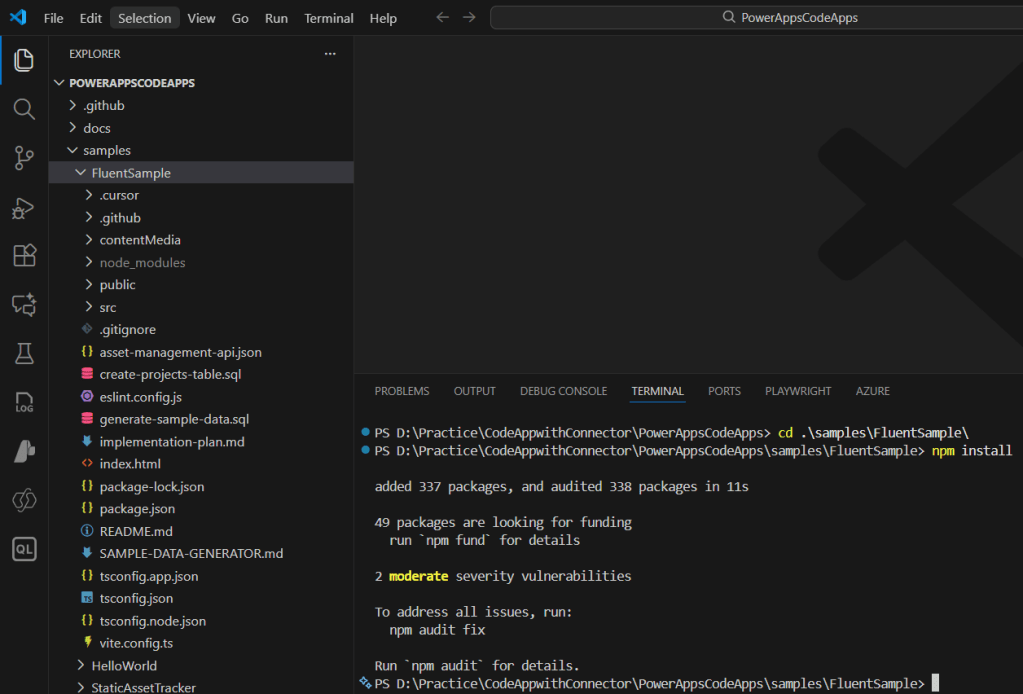Viewport: 1023px width, 694px height.
Task: Open the Terminal menu
Action: click(x=328, y=18)
